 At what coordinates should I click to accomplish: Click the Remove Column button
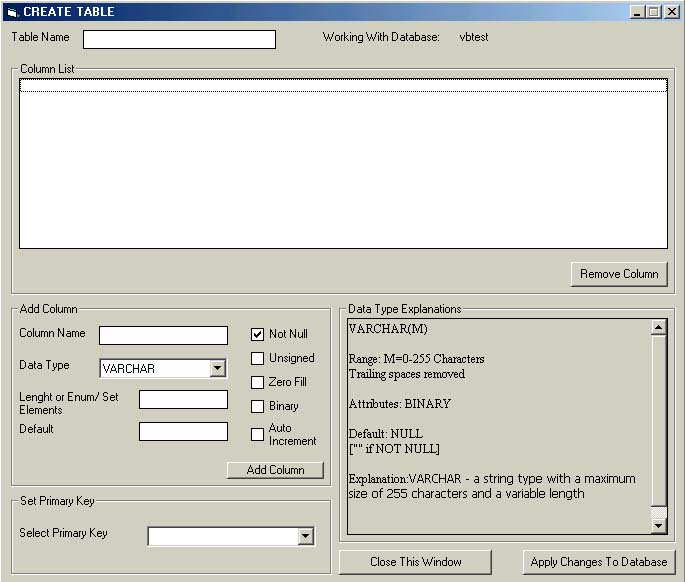[619, 274]
